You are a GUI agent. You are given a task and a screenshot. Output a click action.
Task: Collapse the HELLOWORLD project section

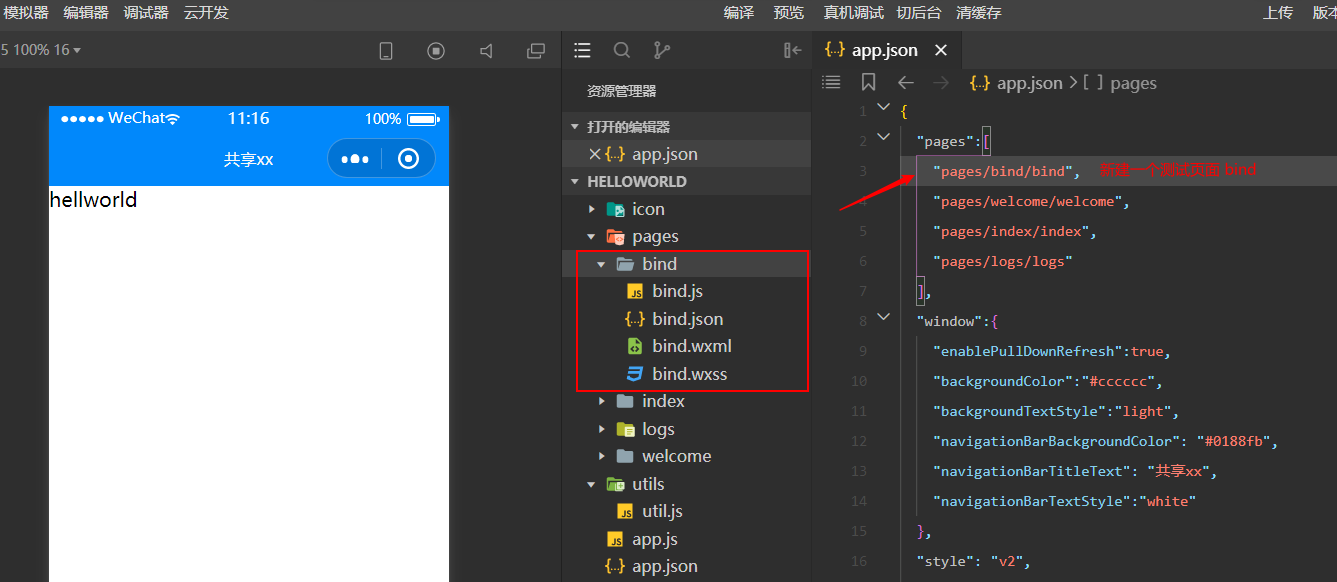[686, 182]
